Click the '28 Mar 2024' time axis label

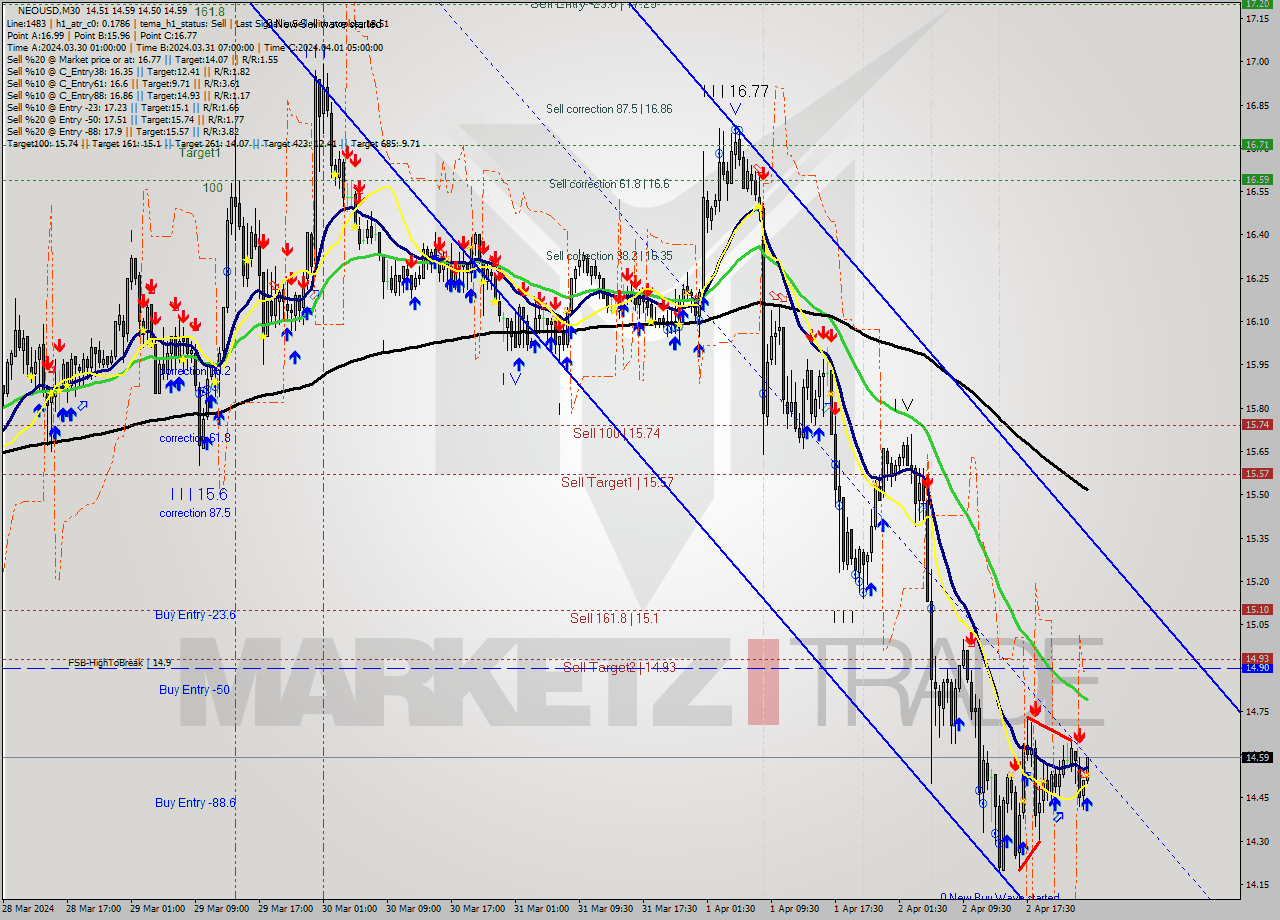coord(29,909)
